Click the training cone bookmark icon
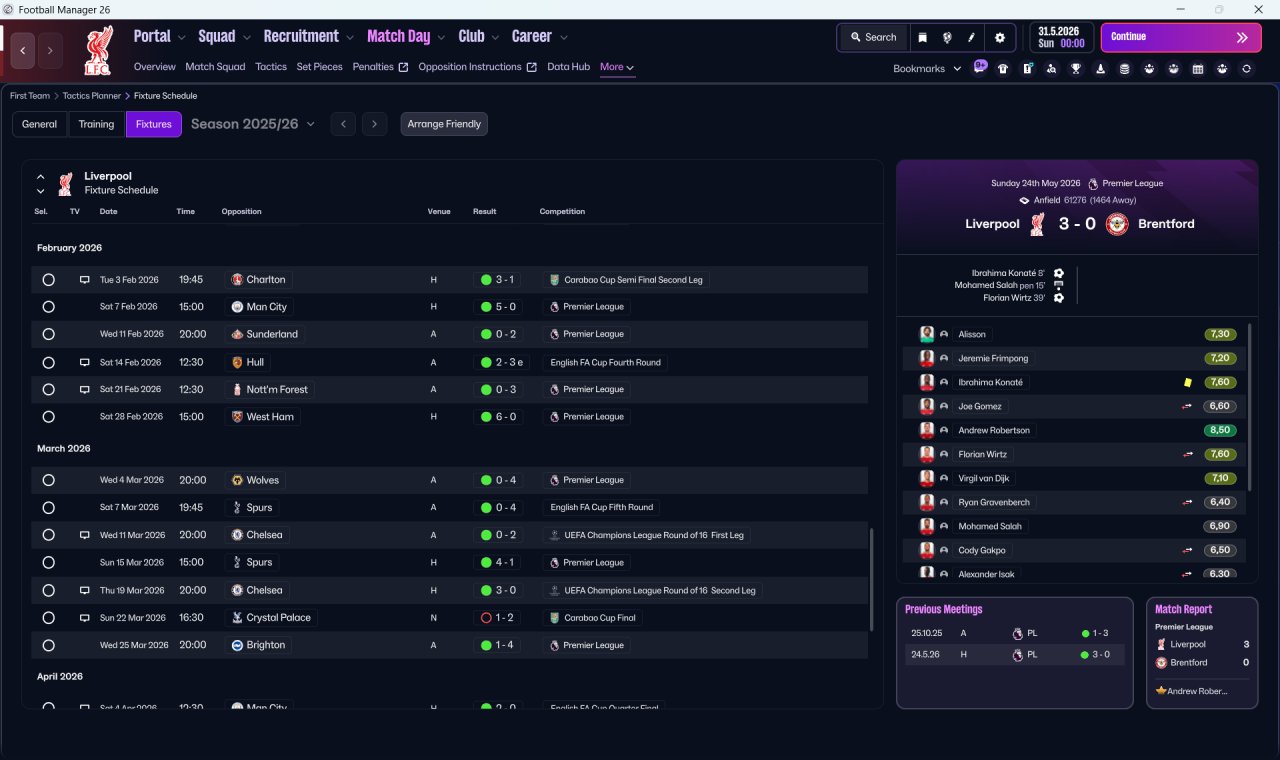The width and height of the screenshot is (1280, 760). coord(1100,69)
